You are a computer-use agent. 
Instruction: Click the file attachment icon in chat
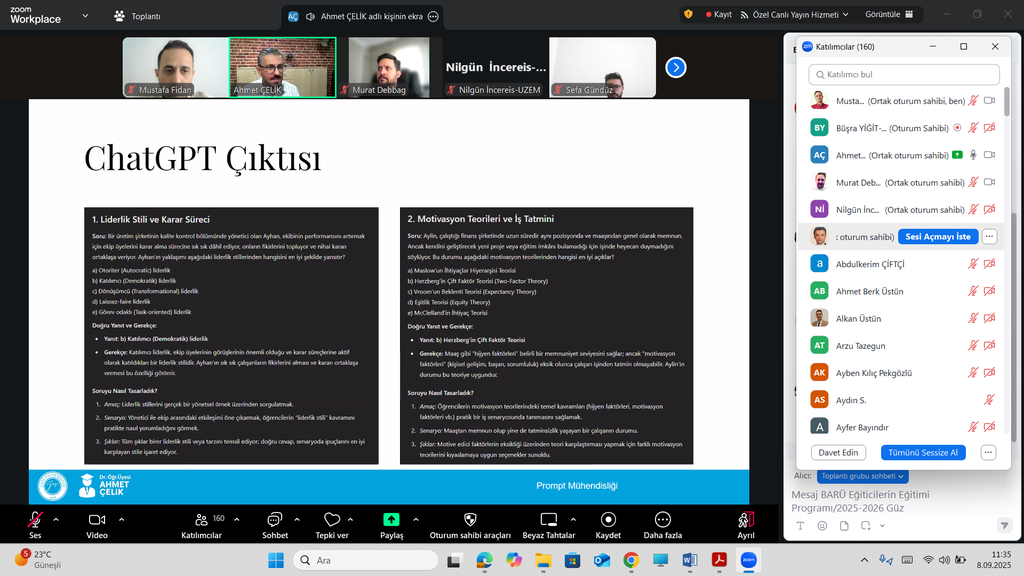click(844, 526)
